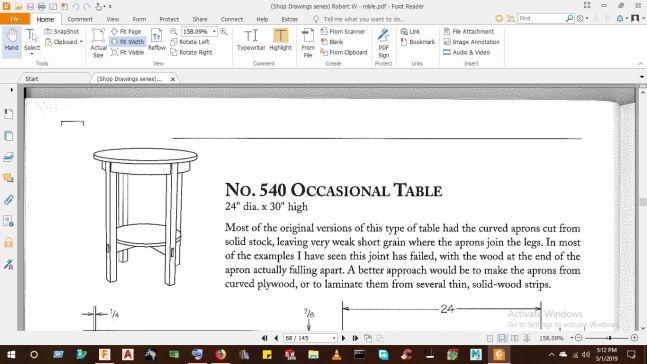This screenshot has width=647, height=364.
Task: Click Fit Page option
Action: pyautogui.click(x=126, y=31)
